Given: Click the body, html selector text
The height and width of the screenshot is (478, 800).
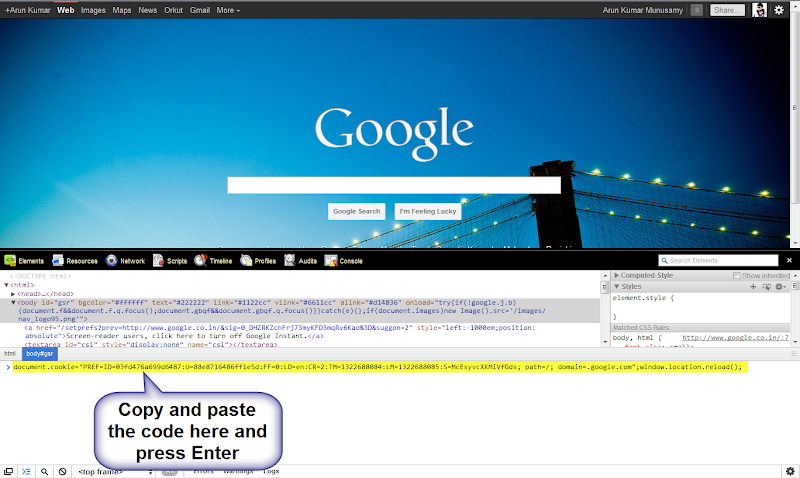Looking at the screenshot, I should tap(637, 338).
